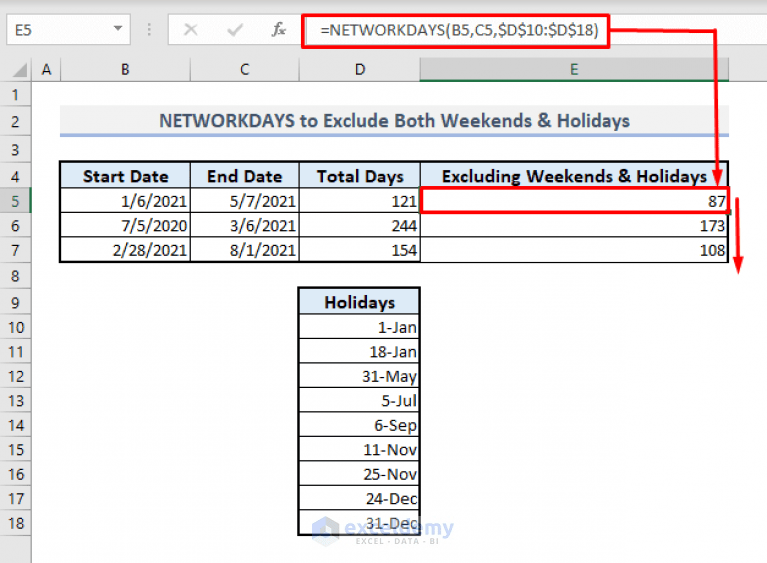
Task: Select row 2 header
Action: click(x=15, y=121)
